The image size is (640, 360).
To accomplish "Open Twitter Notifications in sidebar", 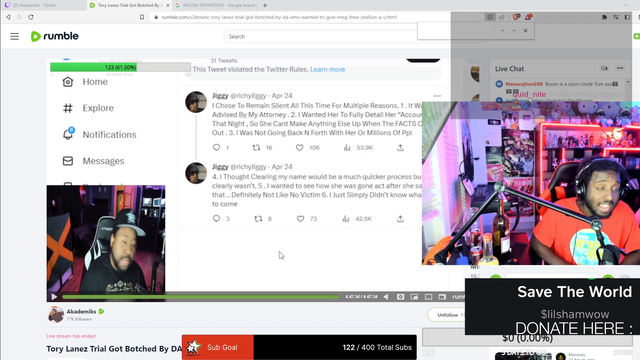I will pyautogui.click(x=100, y=135).
